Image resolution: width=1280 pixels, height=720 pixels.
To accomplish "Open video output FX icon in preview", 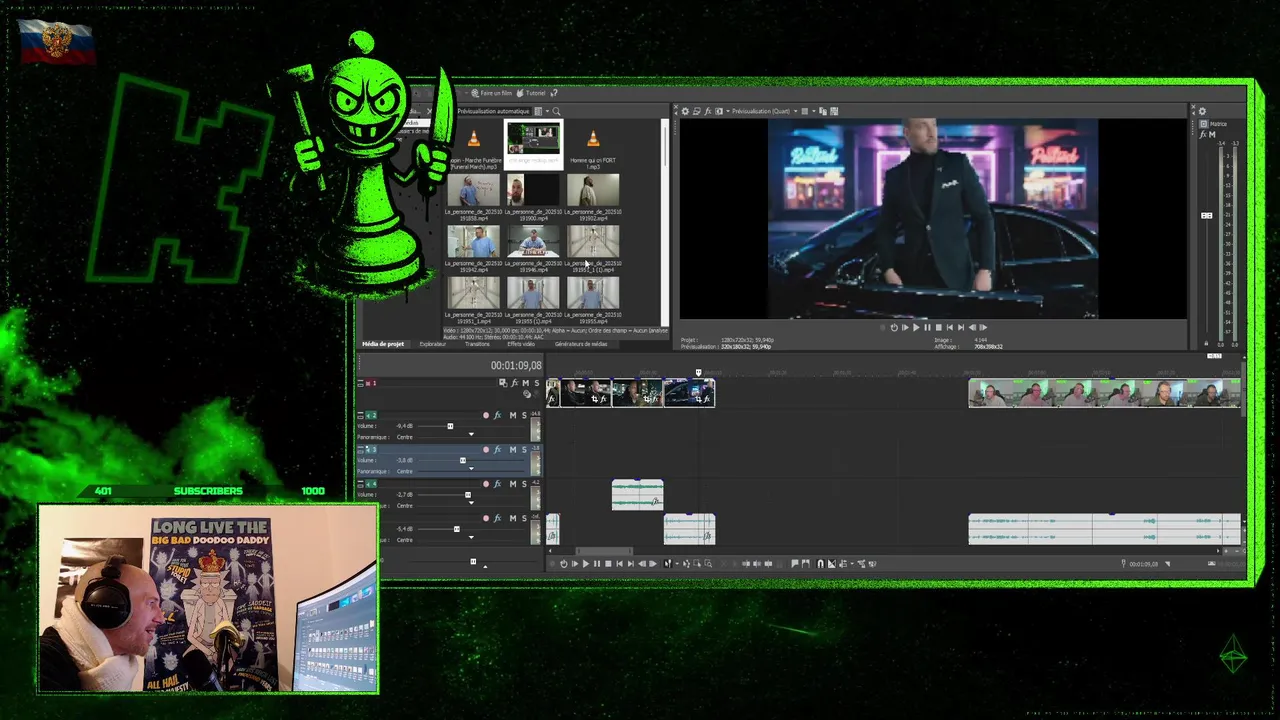I will coord(708,111).
